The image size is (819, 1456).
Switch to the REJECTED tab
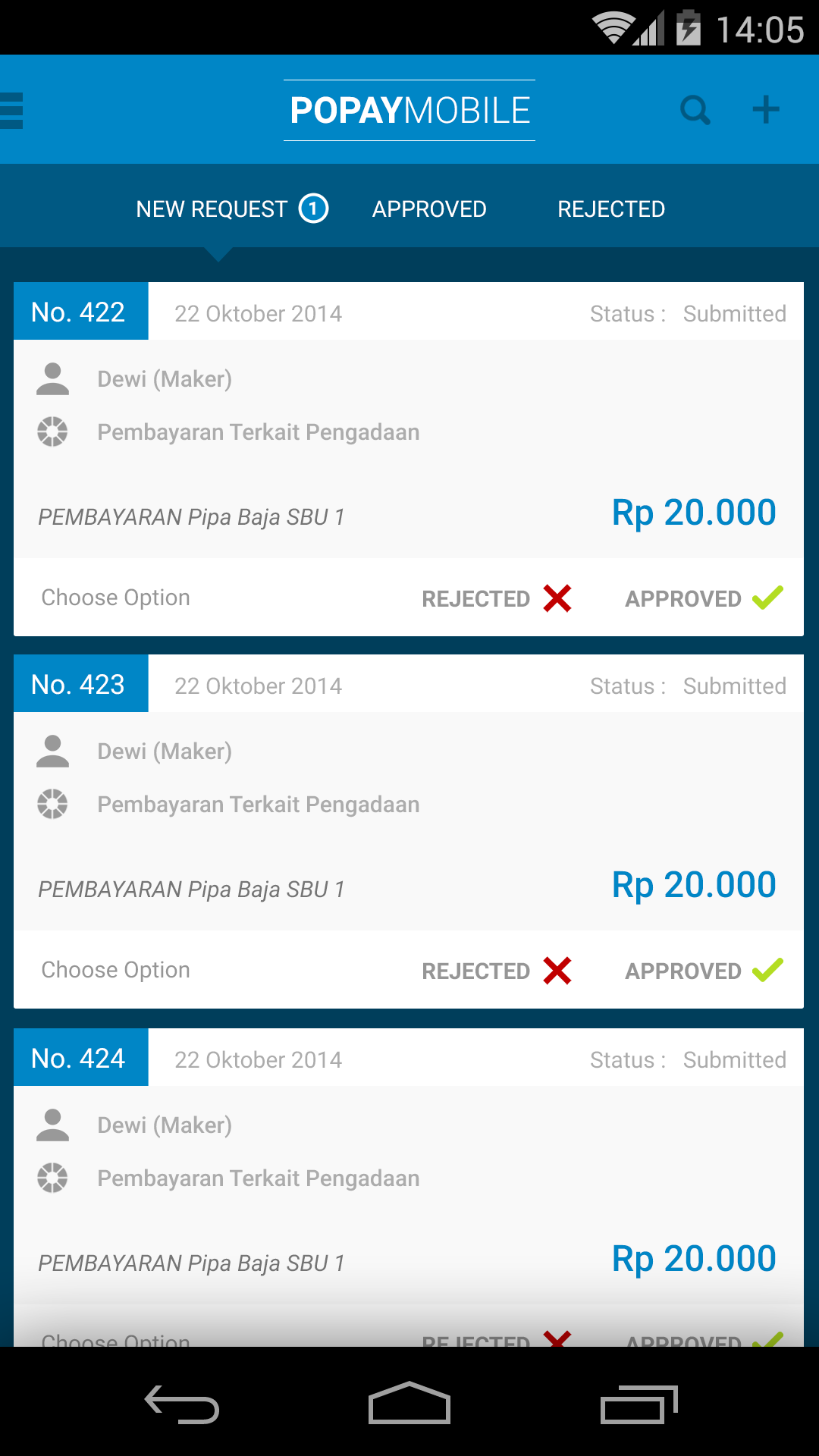coord(611,209)
